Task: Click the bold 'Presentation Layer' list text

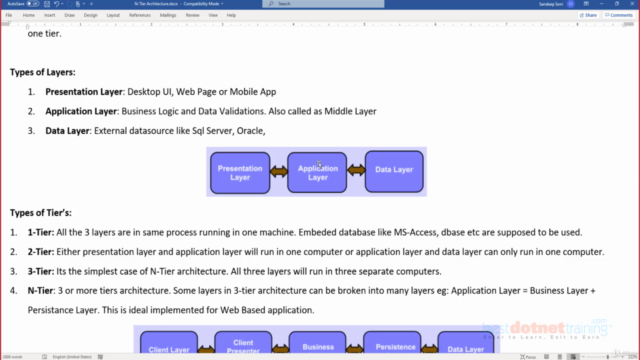Action: tap(84, 92)
